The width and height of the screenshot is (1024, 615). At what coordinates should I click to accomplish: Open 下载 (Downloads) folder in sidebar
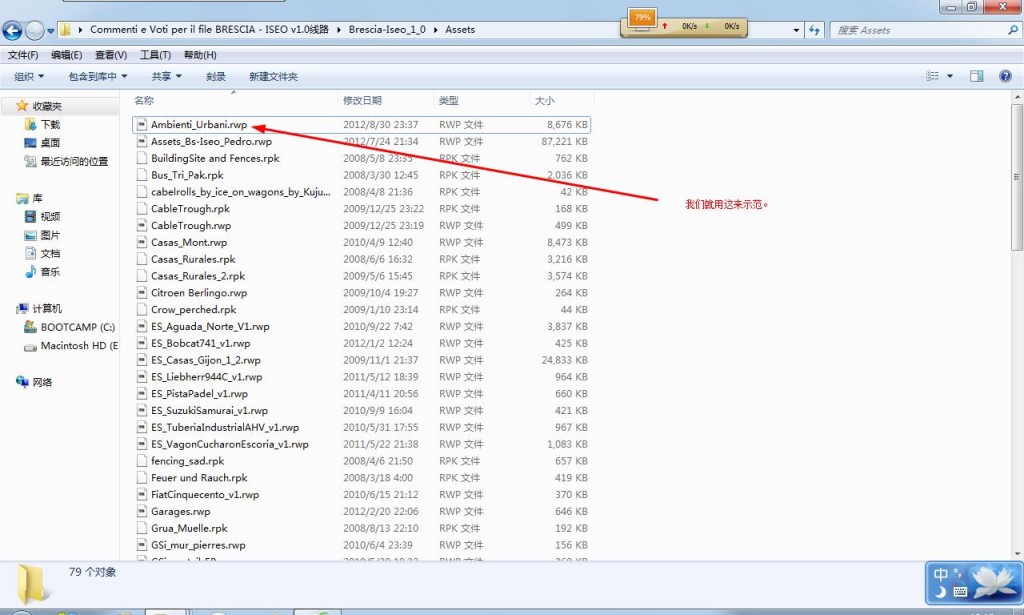coord(49,125)
